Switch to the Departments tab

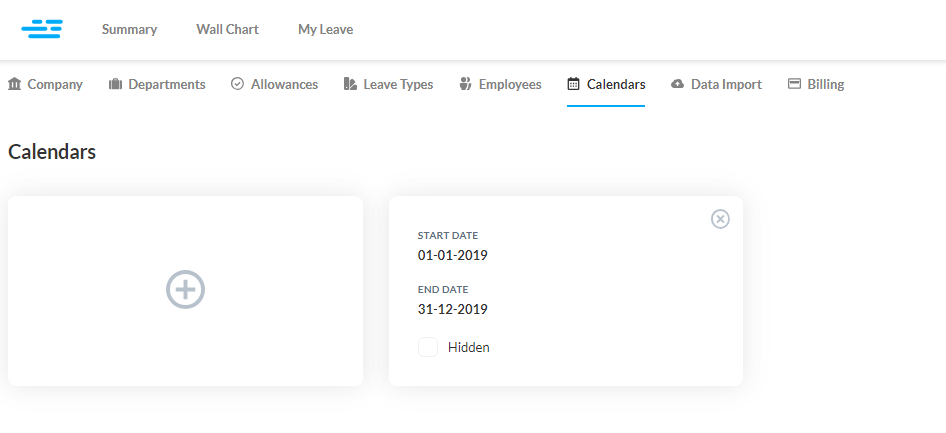157,84
